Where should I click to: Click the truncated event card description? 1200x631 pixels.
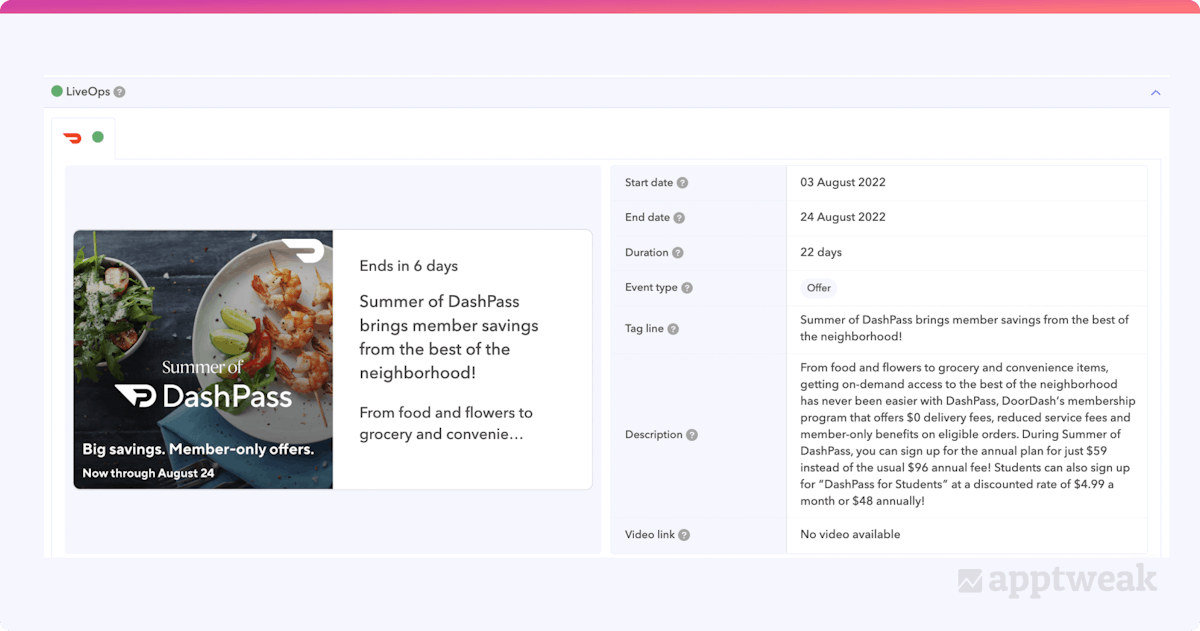[x=446, y=424]
